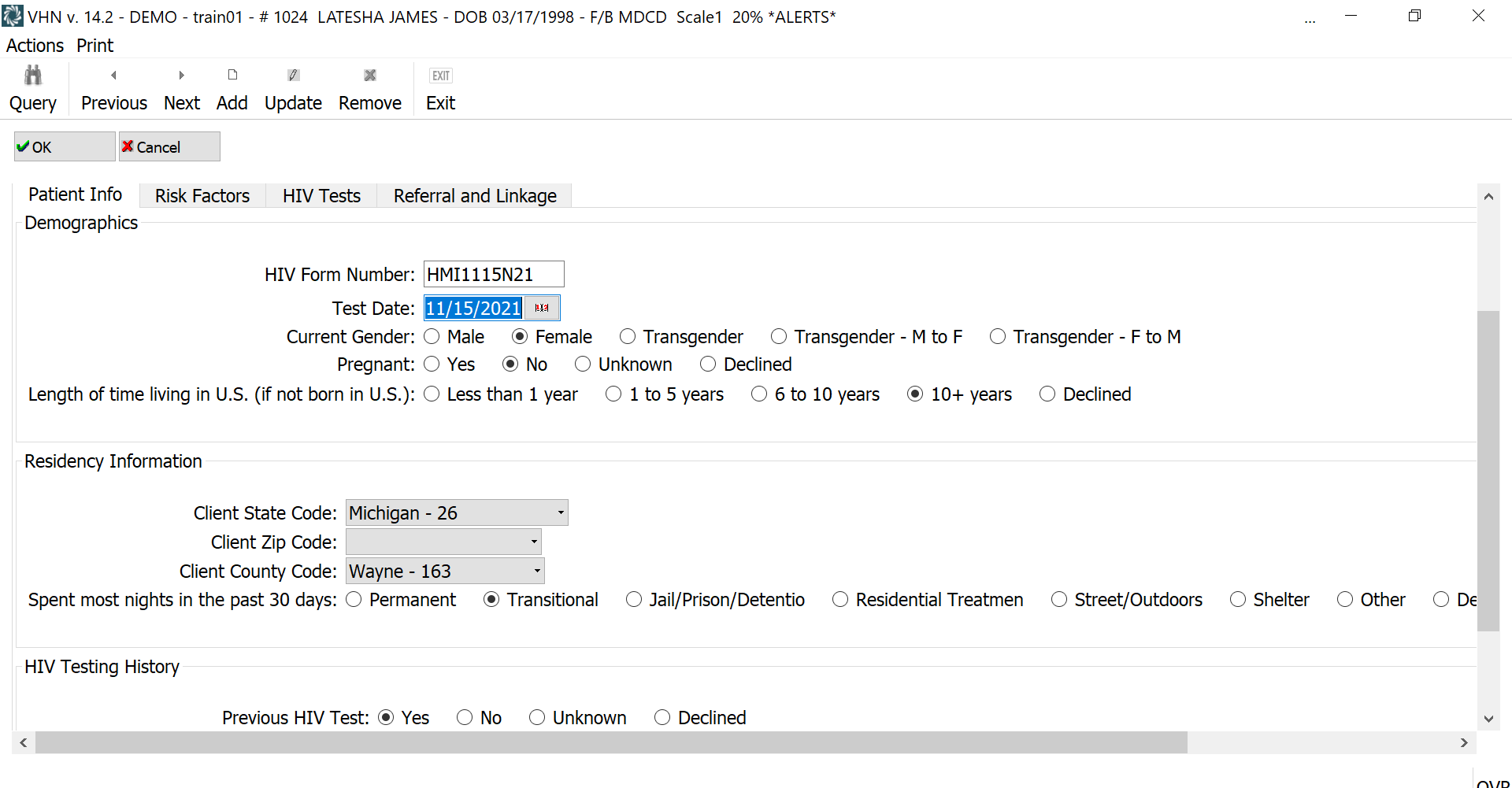Click the vertical scrollbar thumb
Viewport: 1512px width, 788px height.
pyautogui.click(x=1488, y=471)
